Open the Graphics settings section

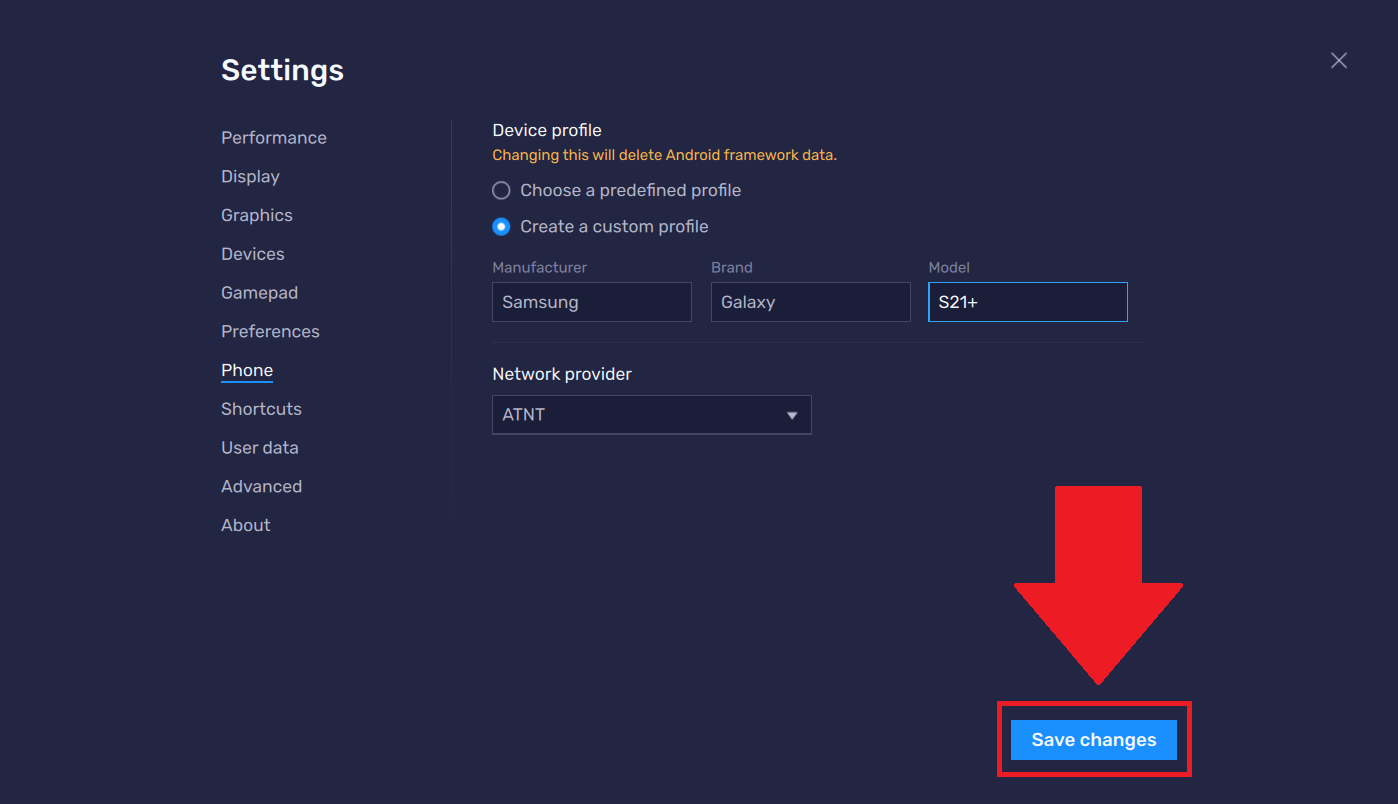tap(256, 215)
